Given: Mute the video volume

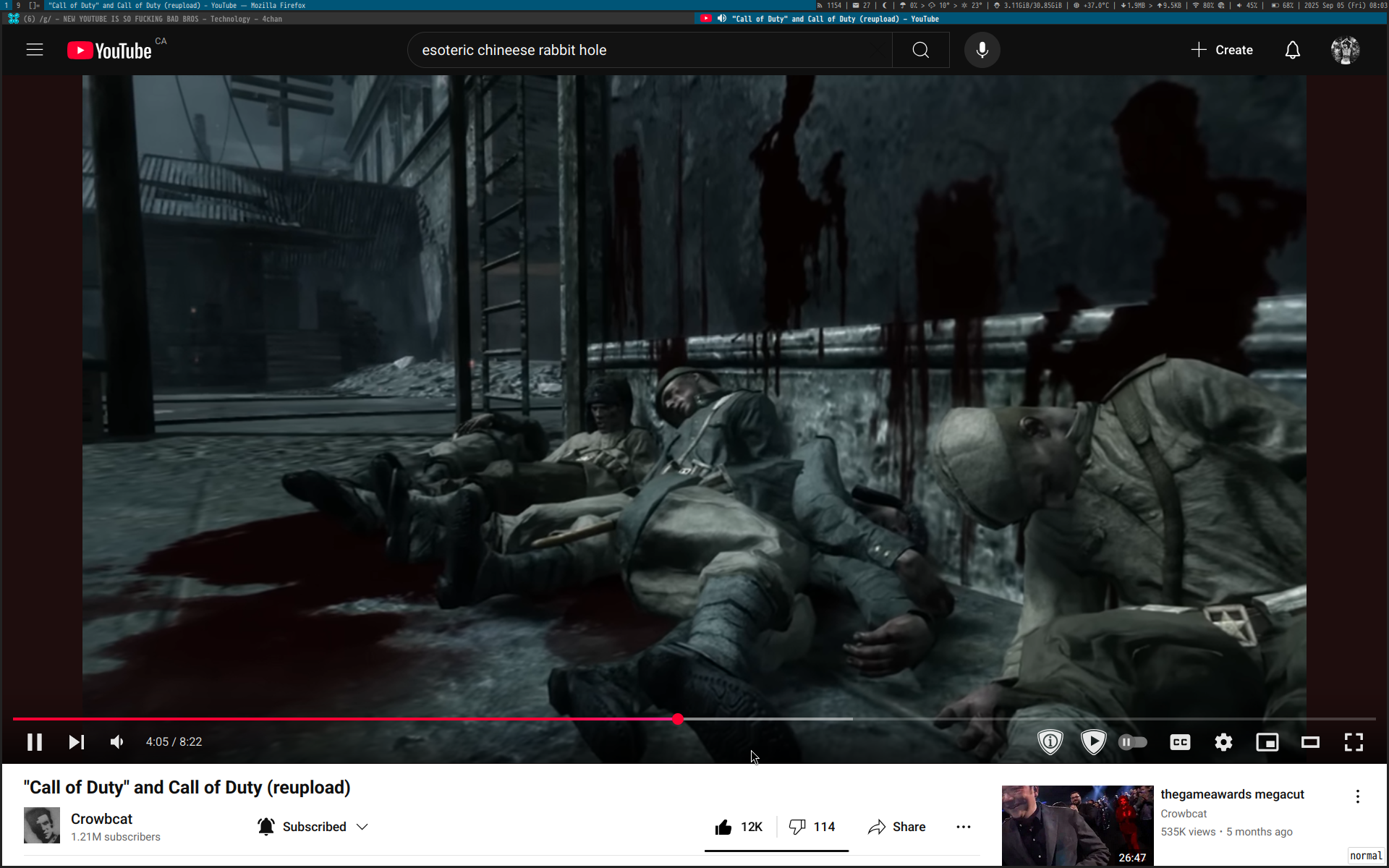Looking at the screenshot, I should [117, 742].
